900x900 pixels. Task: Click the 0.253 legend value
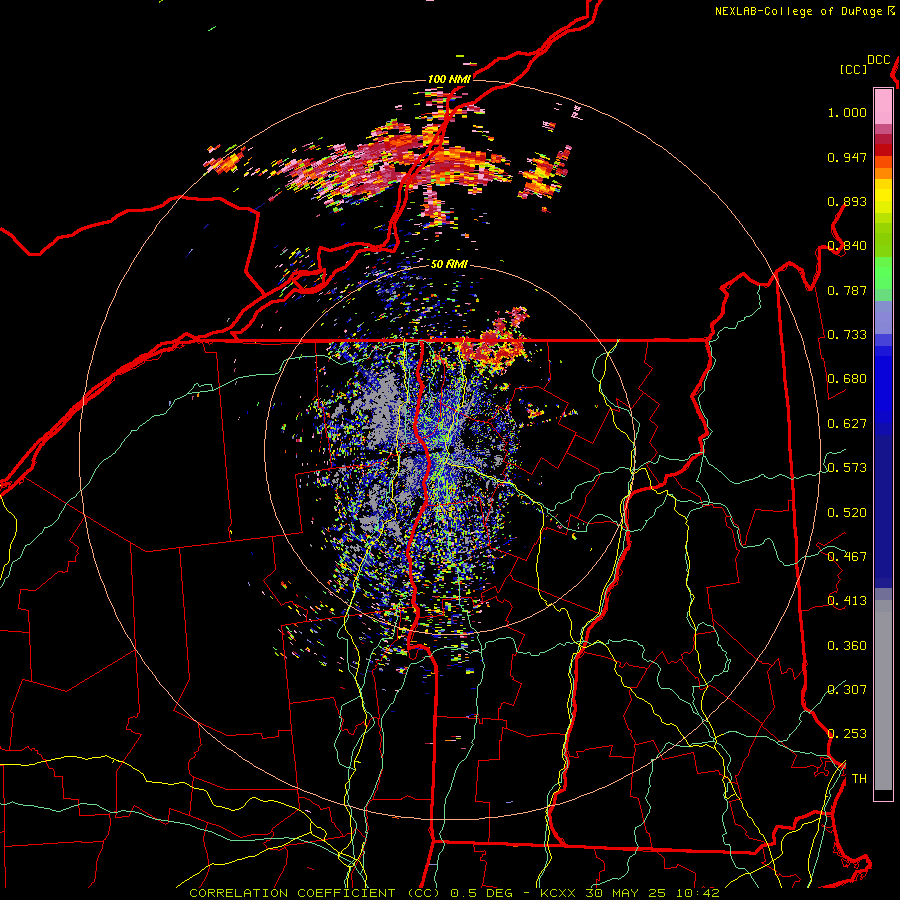(x=847, y=734)
